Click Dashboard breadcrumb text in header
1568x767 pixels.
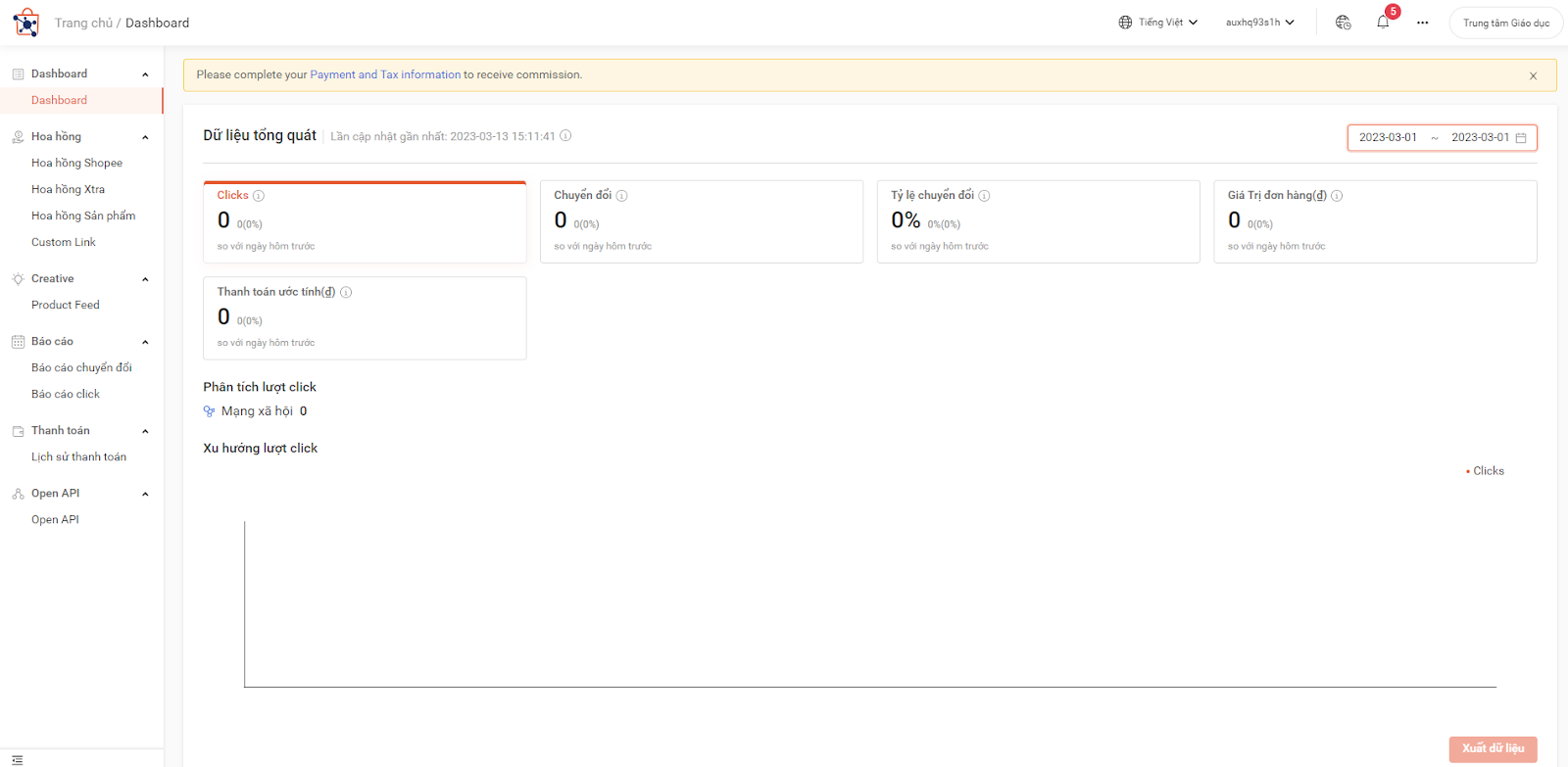[157, 23]
